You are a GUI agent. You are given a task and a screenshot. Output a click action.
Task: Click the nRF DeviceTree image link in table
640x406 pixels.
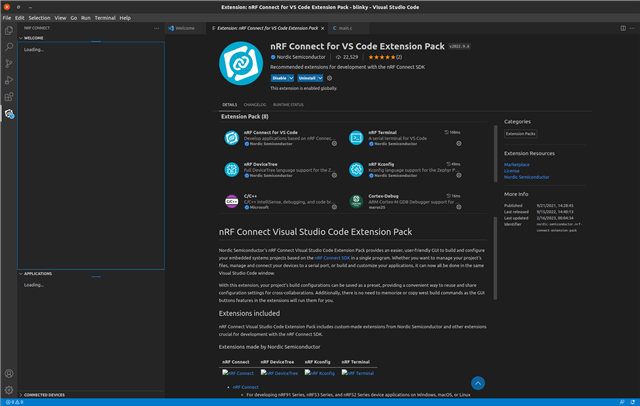[x=279, y=373]
